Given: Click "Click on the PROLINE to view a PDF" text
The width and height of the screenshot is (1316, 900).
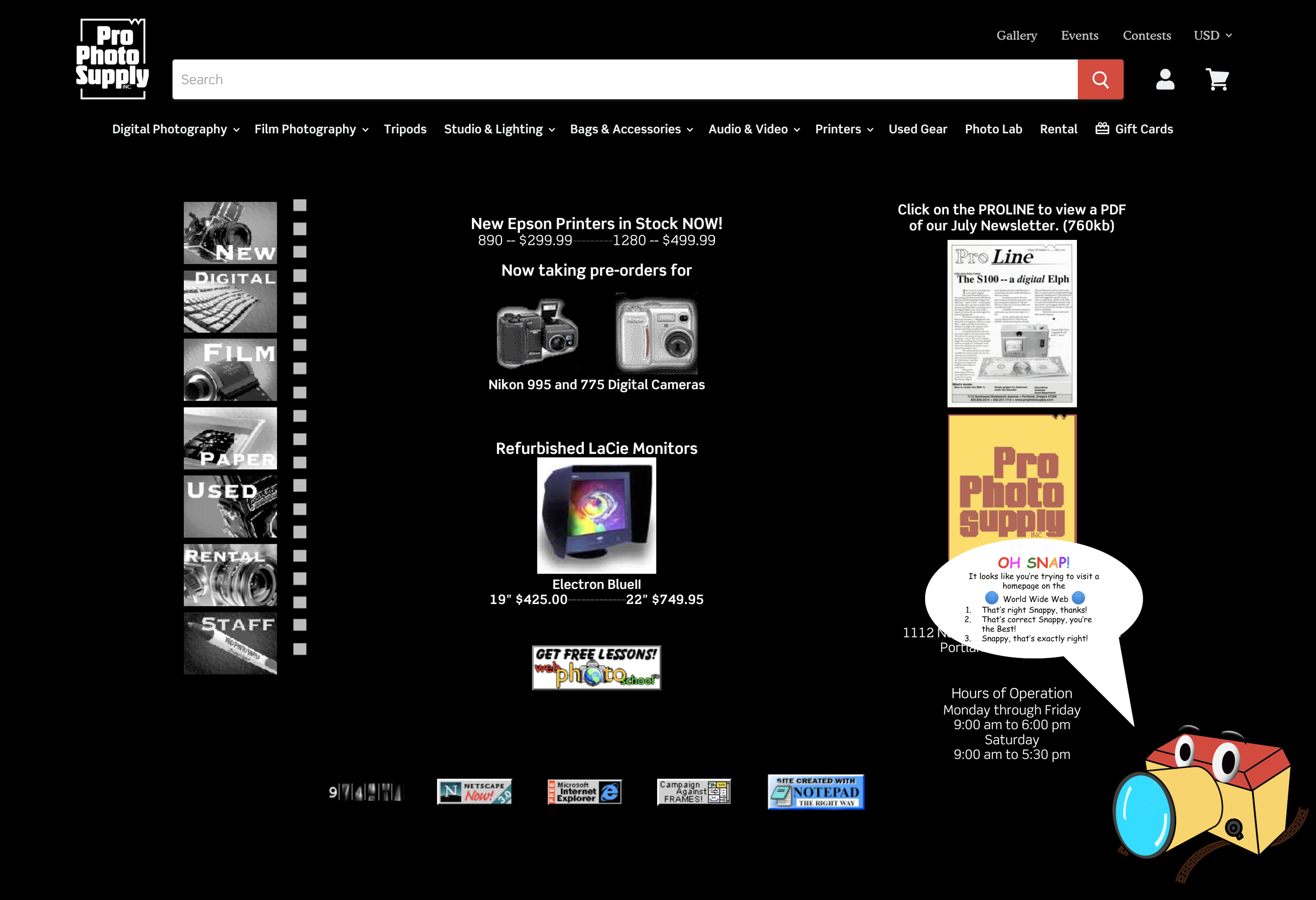Looking at the screenshot, I should 1012,210.
